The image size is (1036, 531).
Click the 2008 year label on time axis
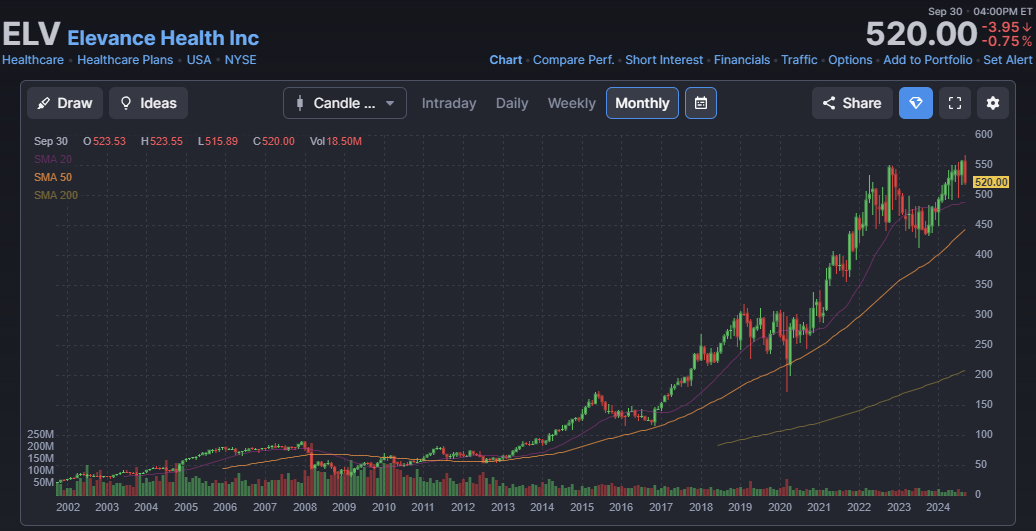[x=305, y=507]
